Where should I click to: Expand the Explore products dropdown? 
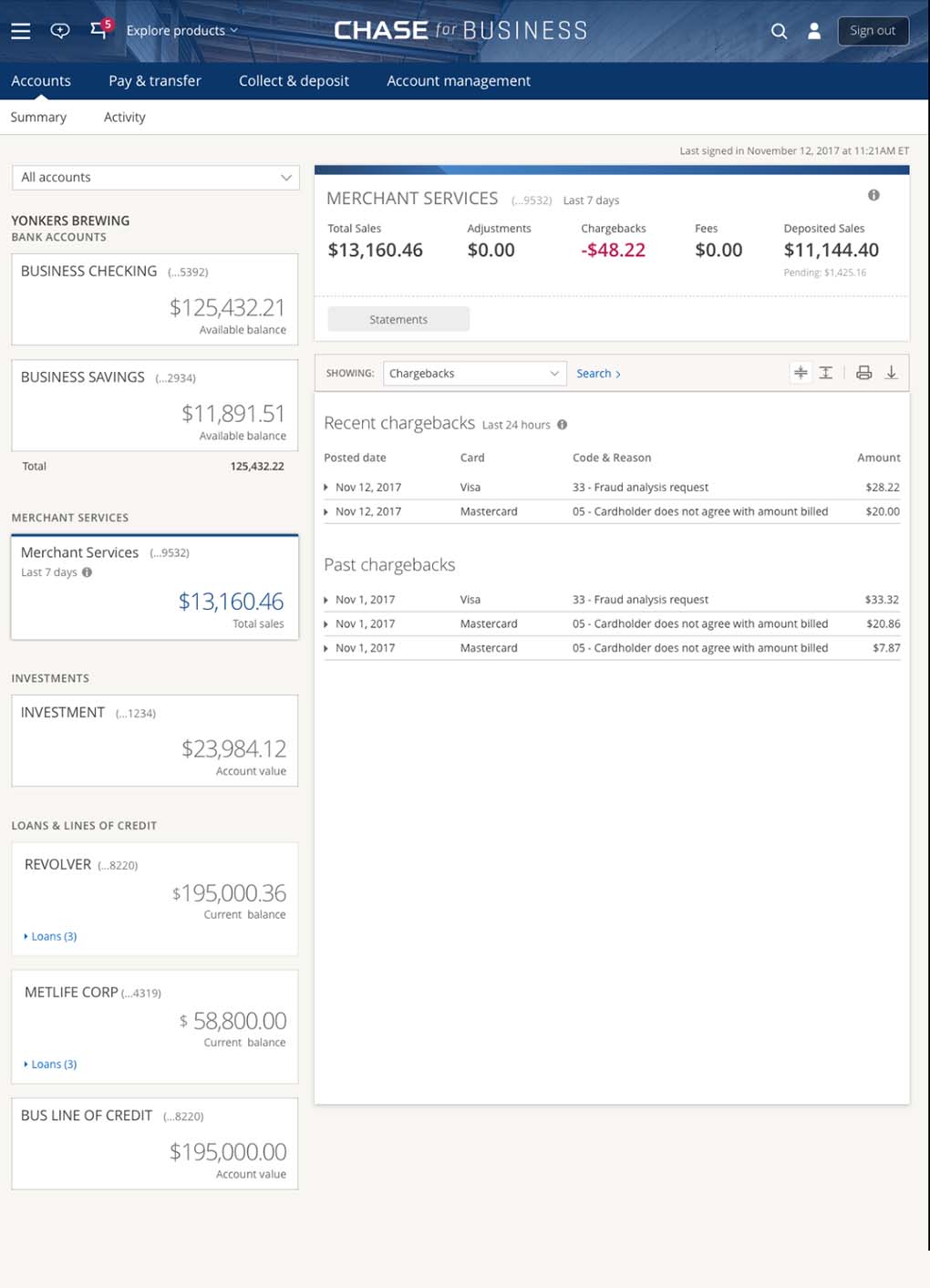click(181, 30)
